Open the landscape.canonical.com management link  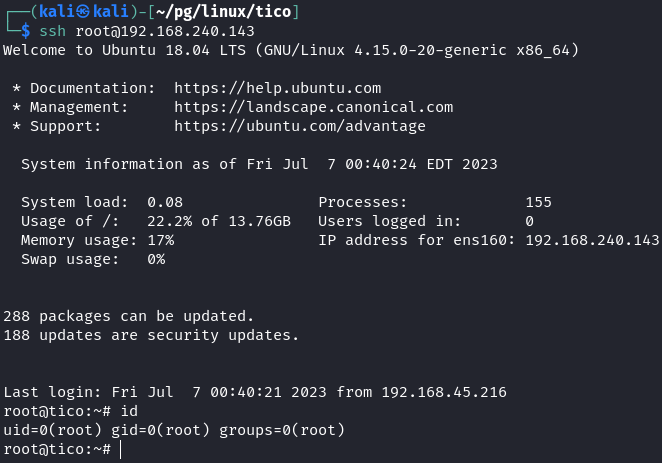point(313,107)
